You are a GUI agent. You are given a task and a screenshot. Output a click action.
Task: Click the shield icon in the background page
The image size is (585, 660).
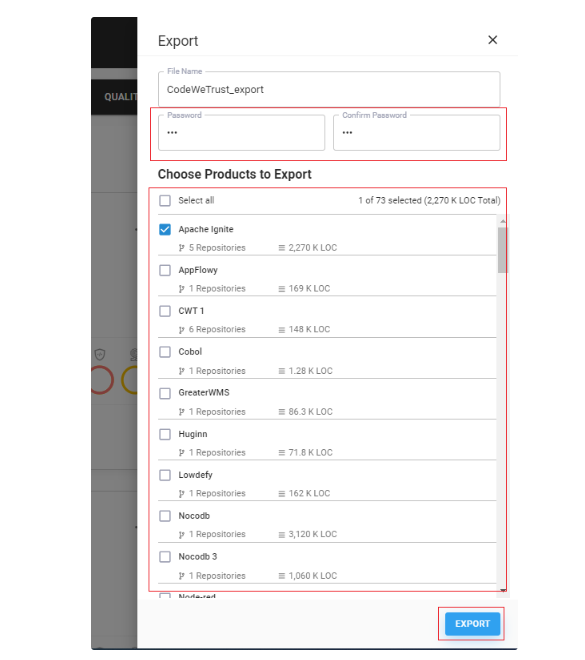(100, 354)
